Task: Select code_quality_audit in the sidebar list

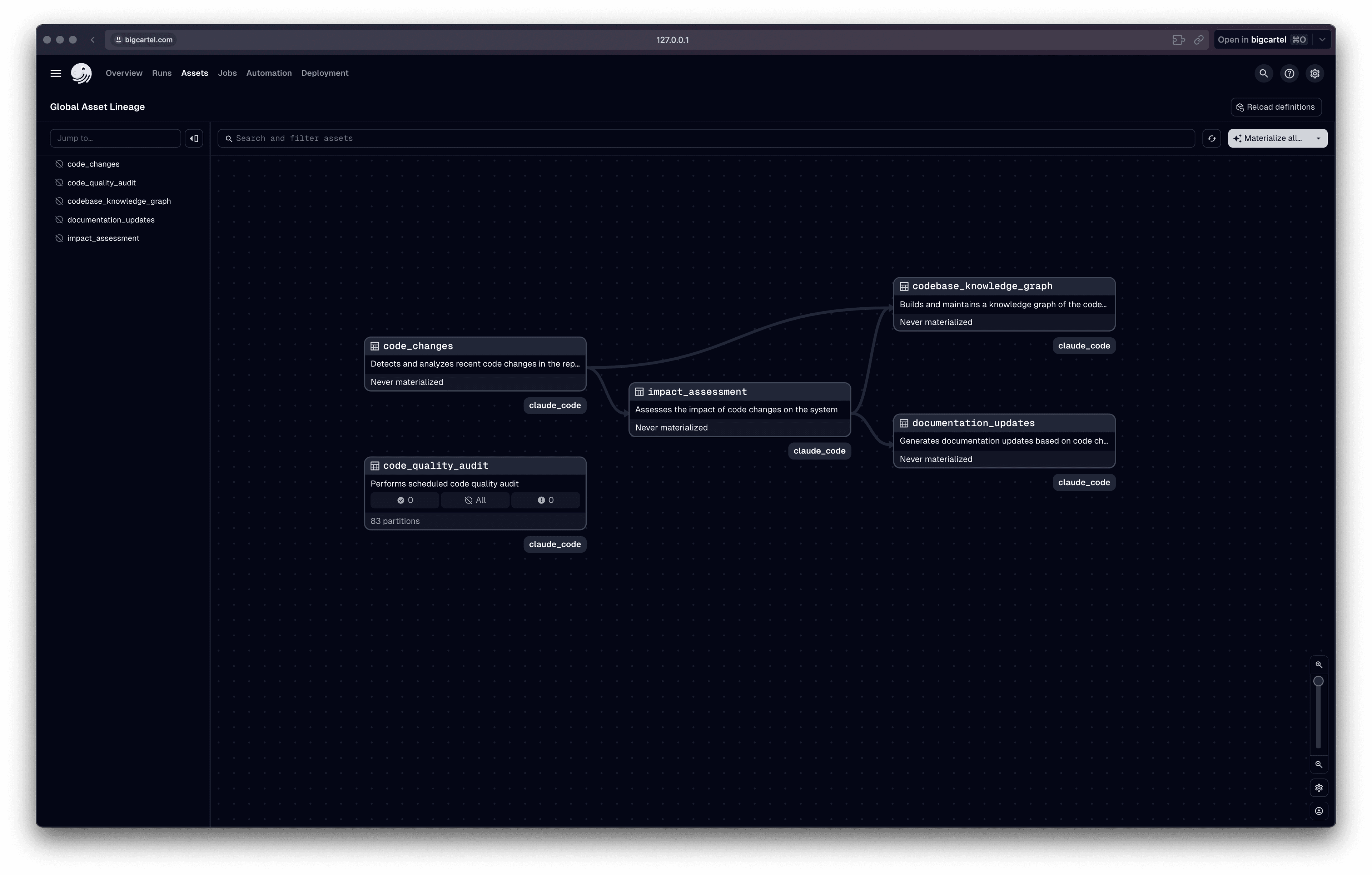Action: [x=101, y=183]
